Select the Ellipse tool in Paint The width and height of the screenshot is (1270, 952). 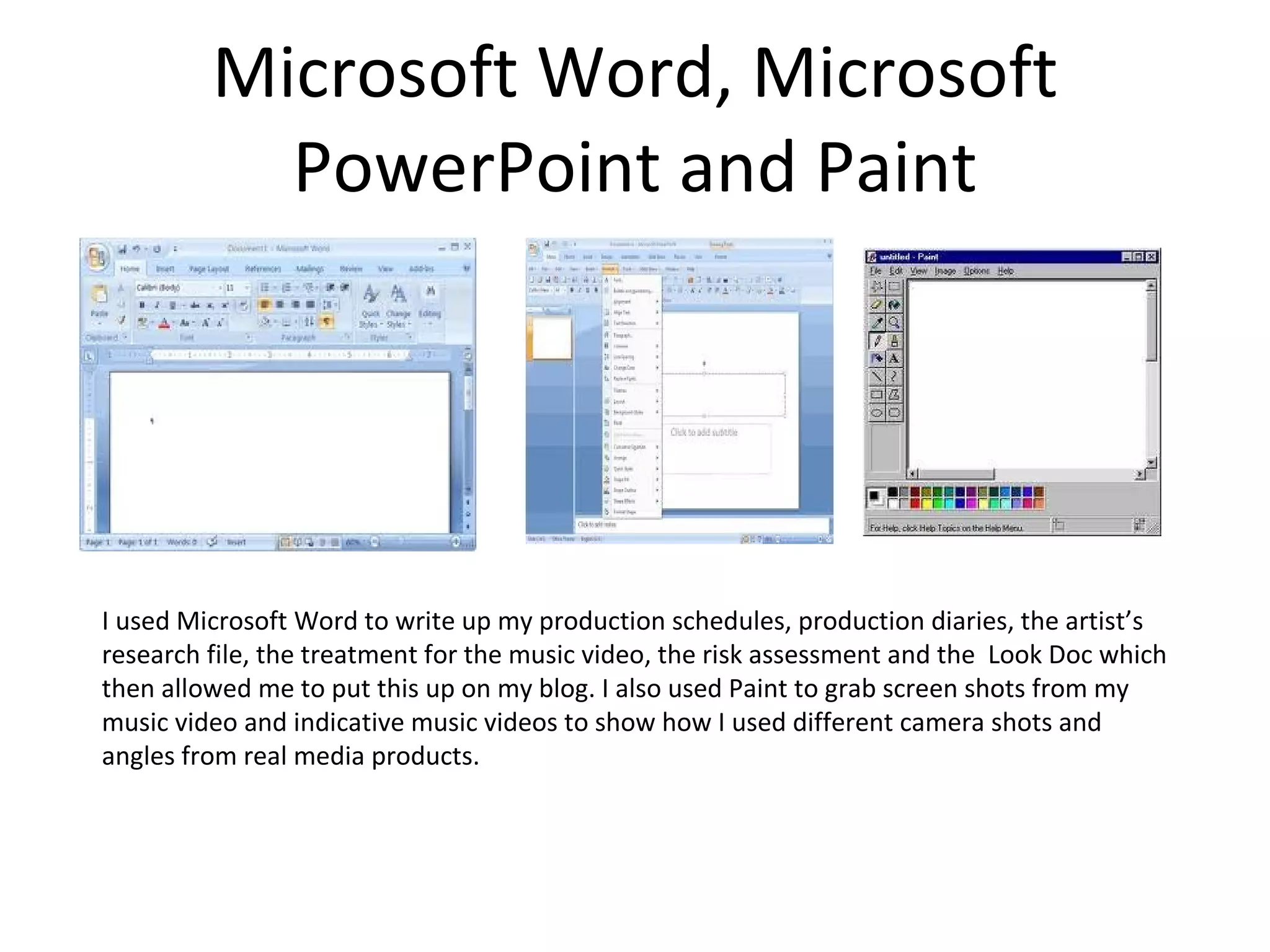[x=877, y=413]
